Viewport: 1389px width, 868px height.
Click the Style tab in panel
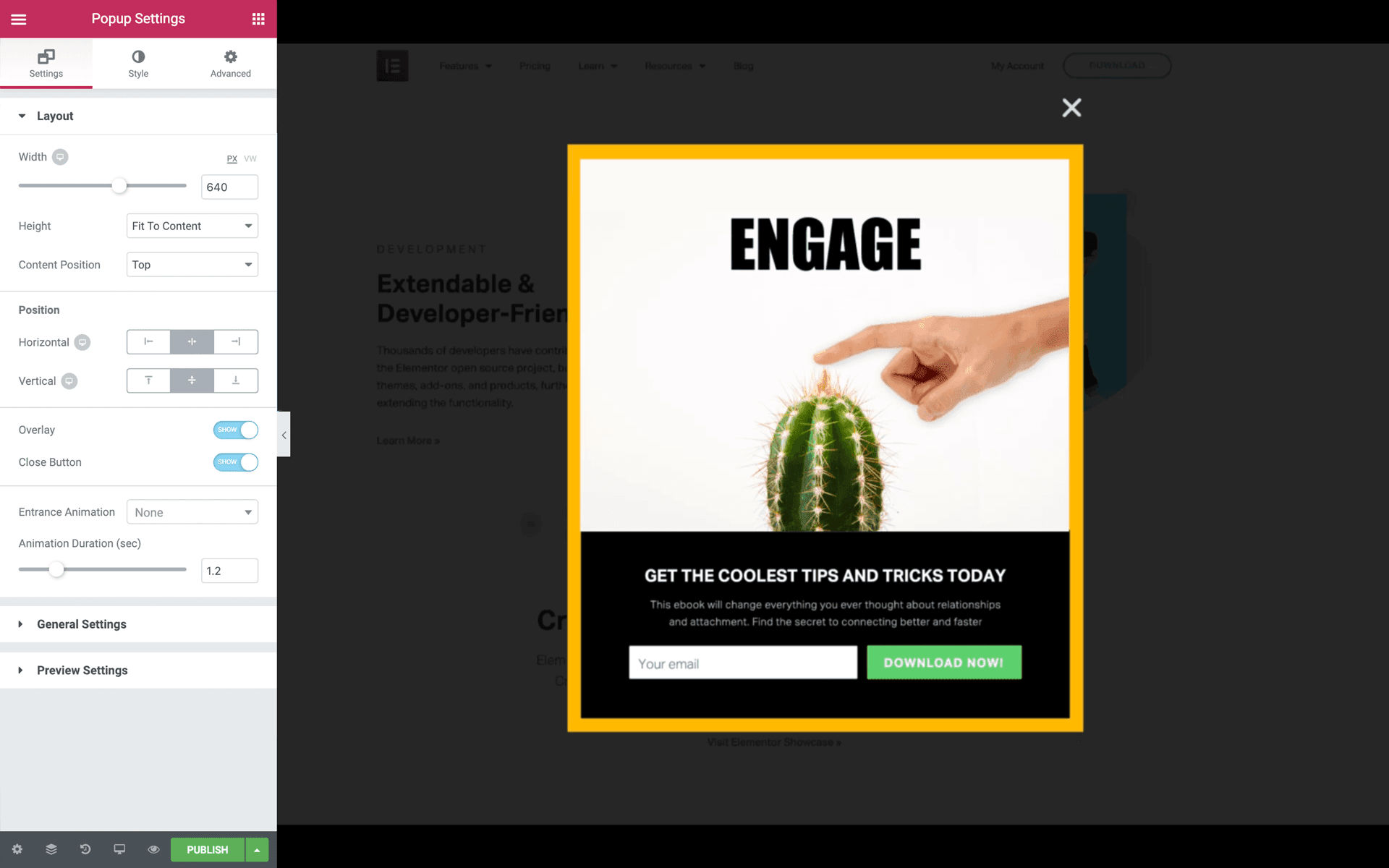pos(138,62)
